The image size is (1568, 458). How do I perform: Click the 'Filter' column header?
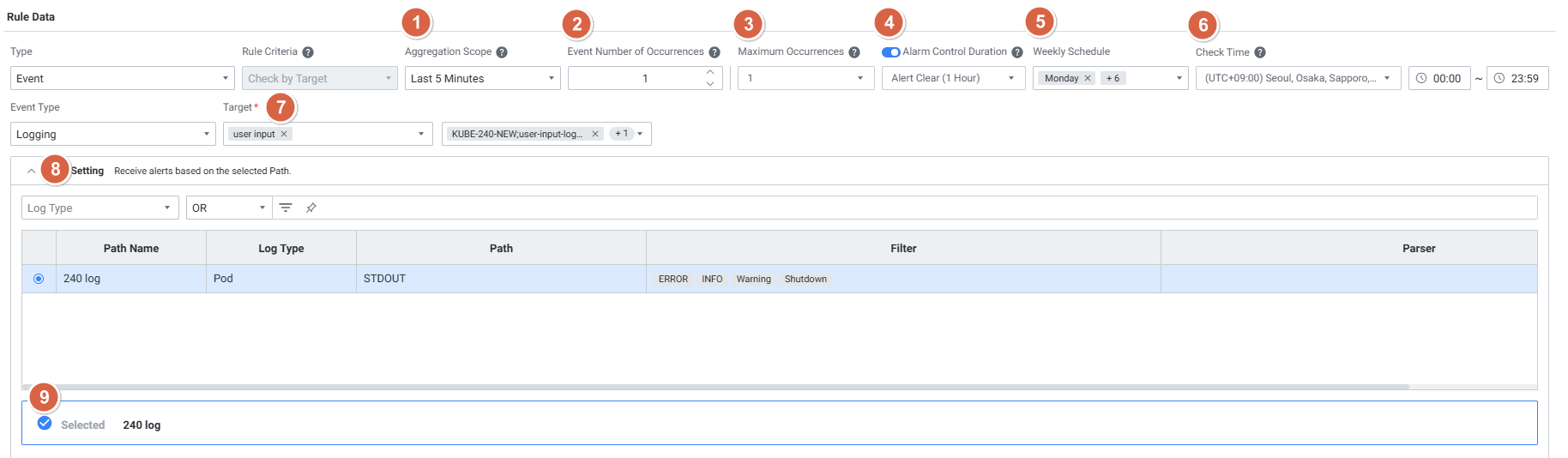coord(903,248)
